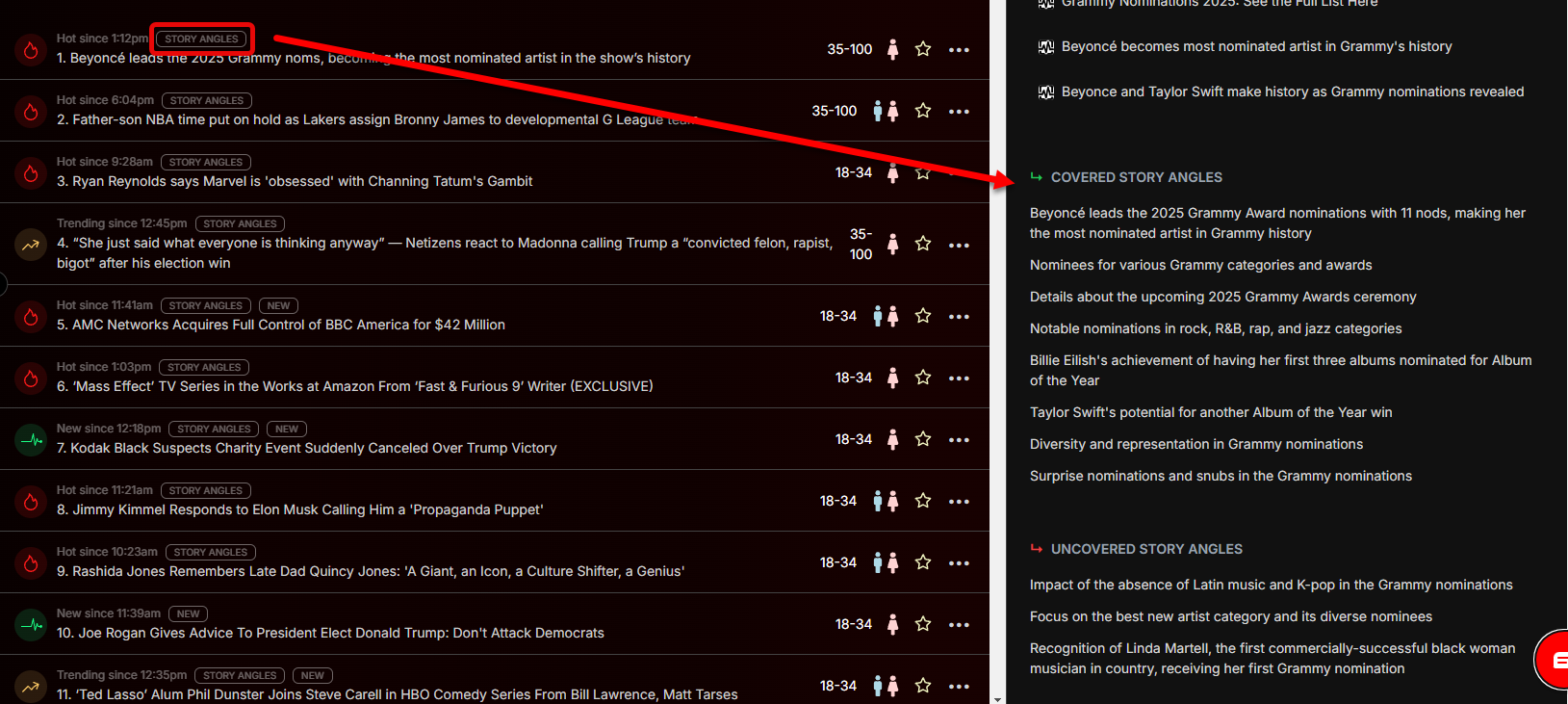Screen dimensions: 1568x704
Task: Click the audience icon on the AMC Networks row
Action: tap(886, 316)
